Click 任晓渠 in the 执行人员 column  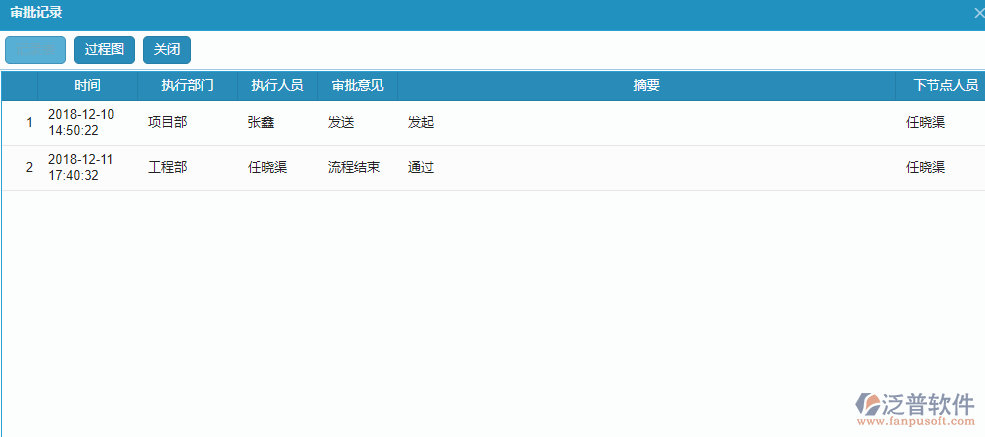tap(268, 168)
